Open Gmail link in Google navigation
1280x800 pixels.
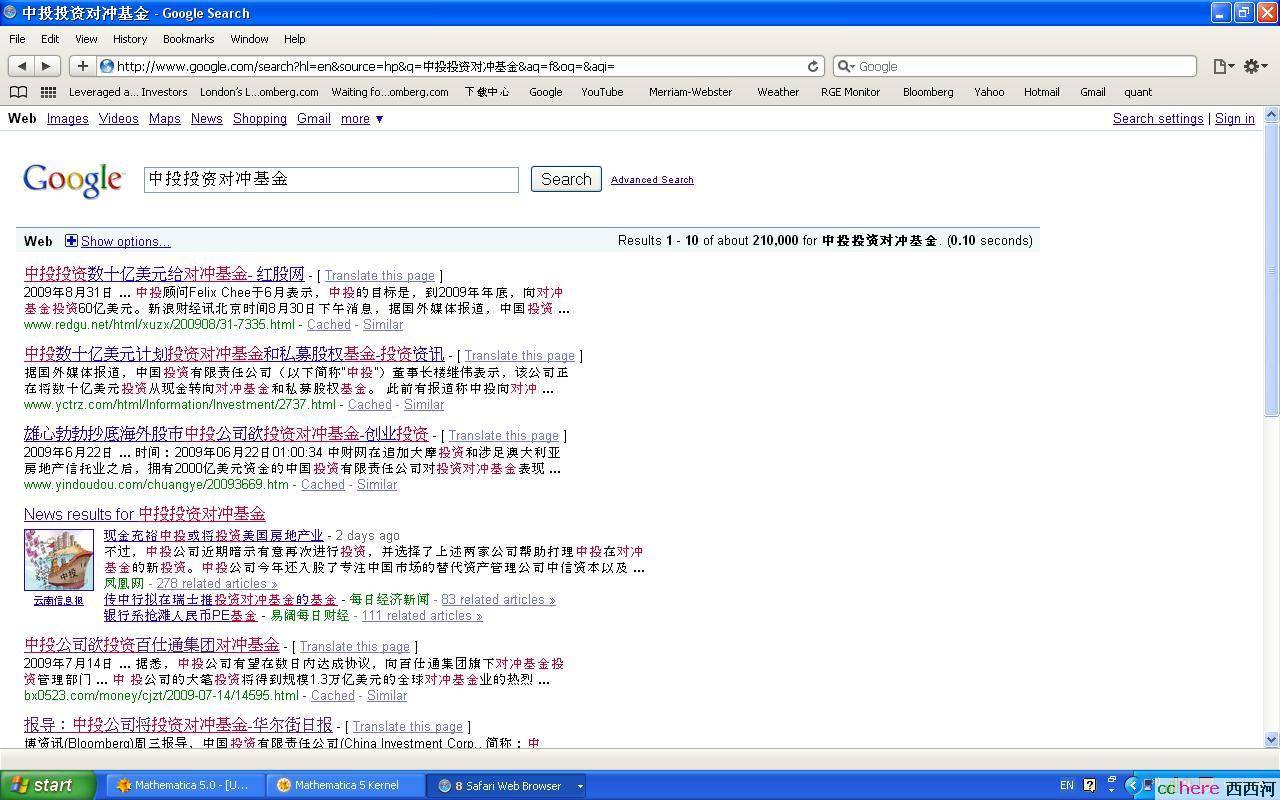pyautogui.click(x=314, y=119)
